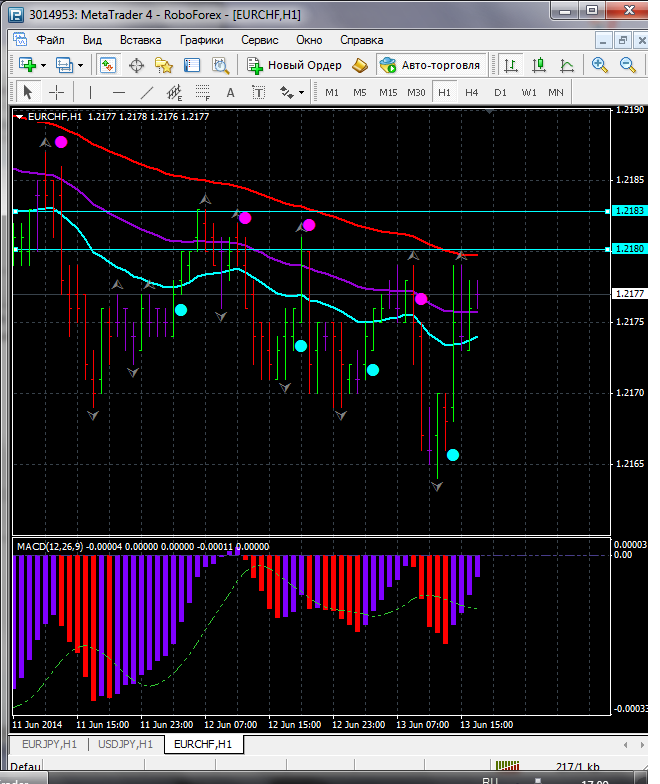
Task: Open the Сервис menu
Action: tap(260, 40)
